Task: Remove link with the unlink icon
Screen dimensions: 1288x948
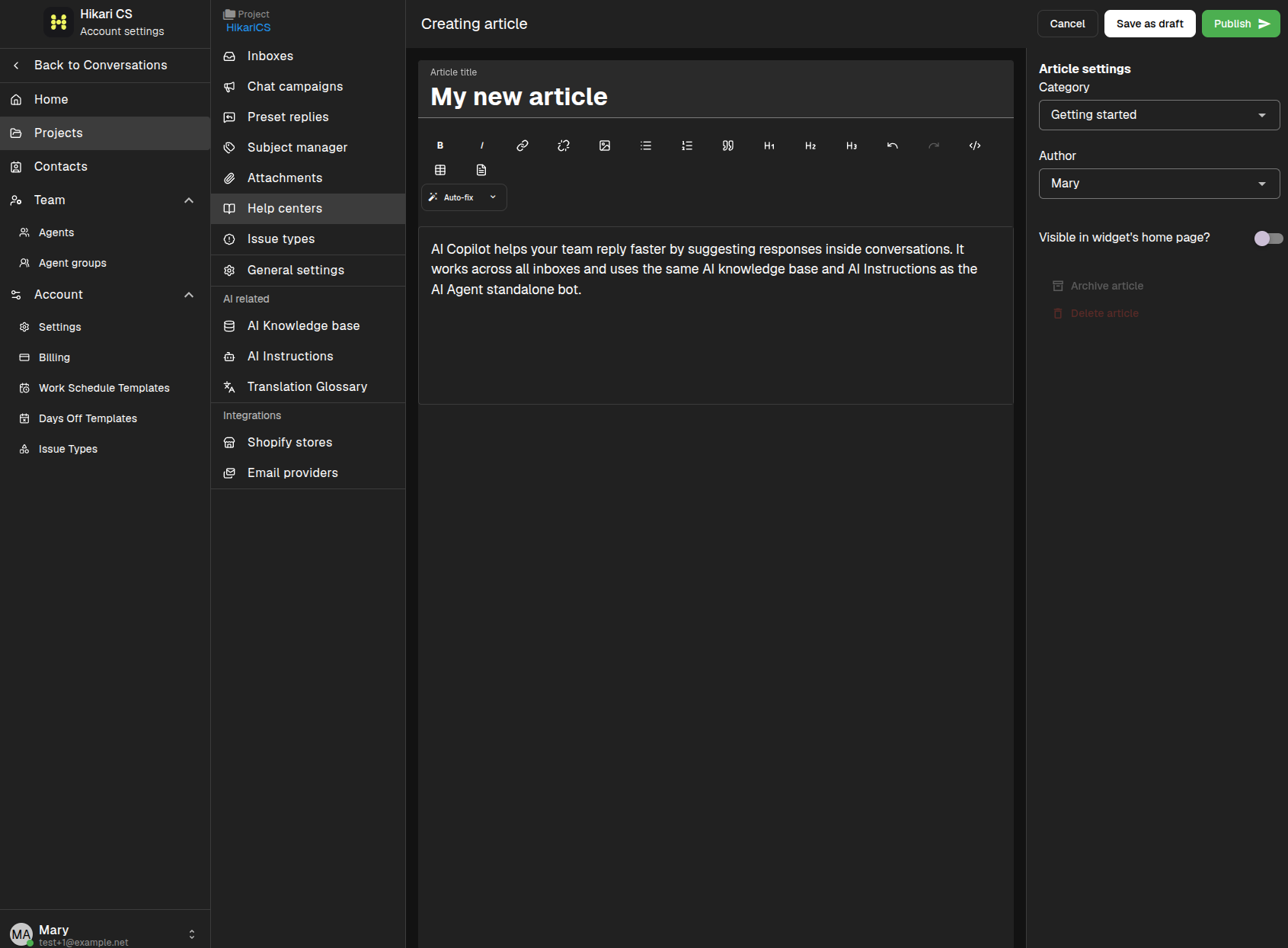Action: 564,146
